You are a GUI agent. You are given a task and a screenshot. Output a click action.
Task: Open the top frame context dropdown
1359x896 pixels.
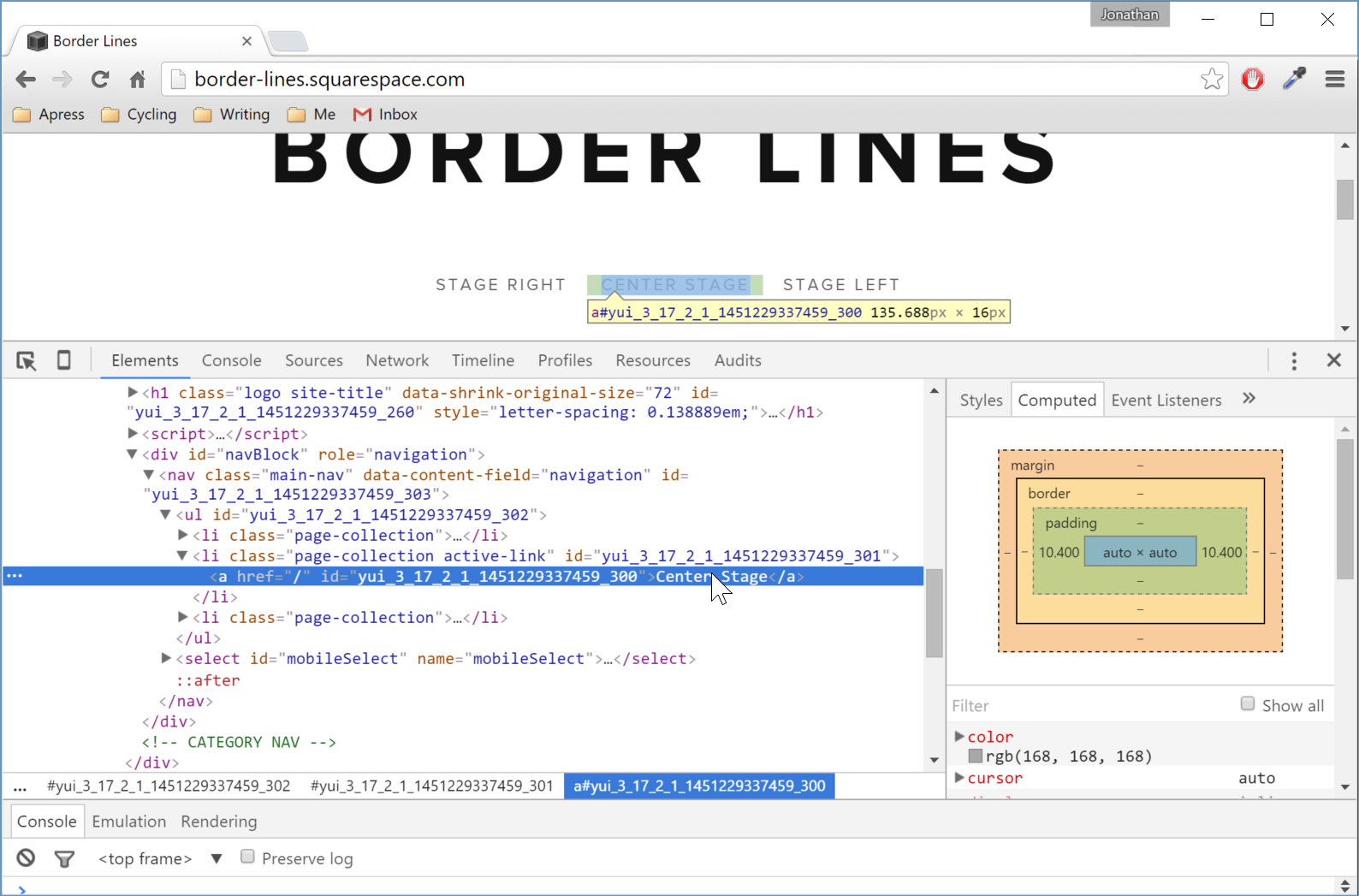click(160, 858)
